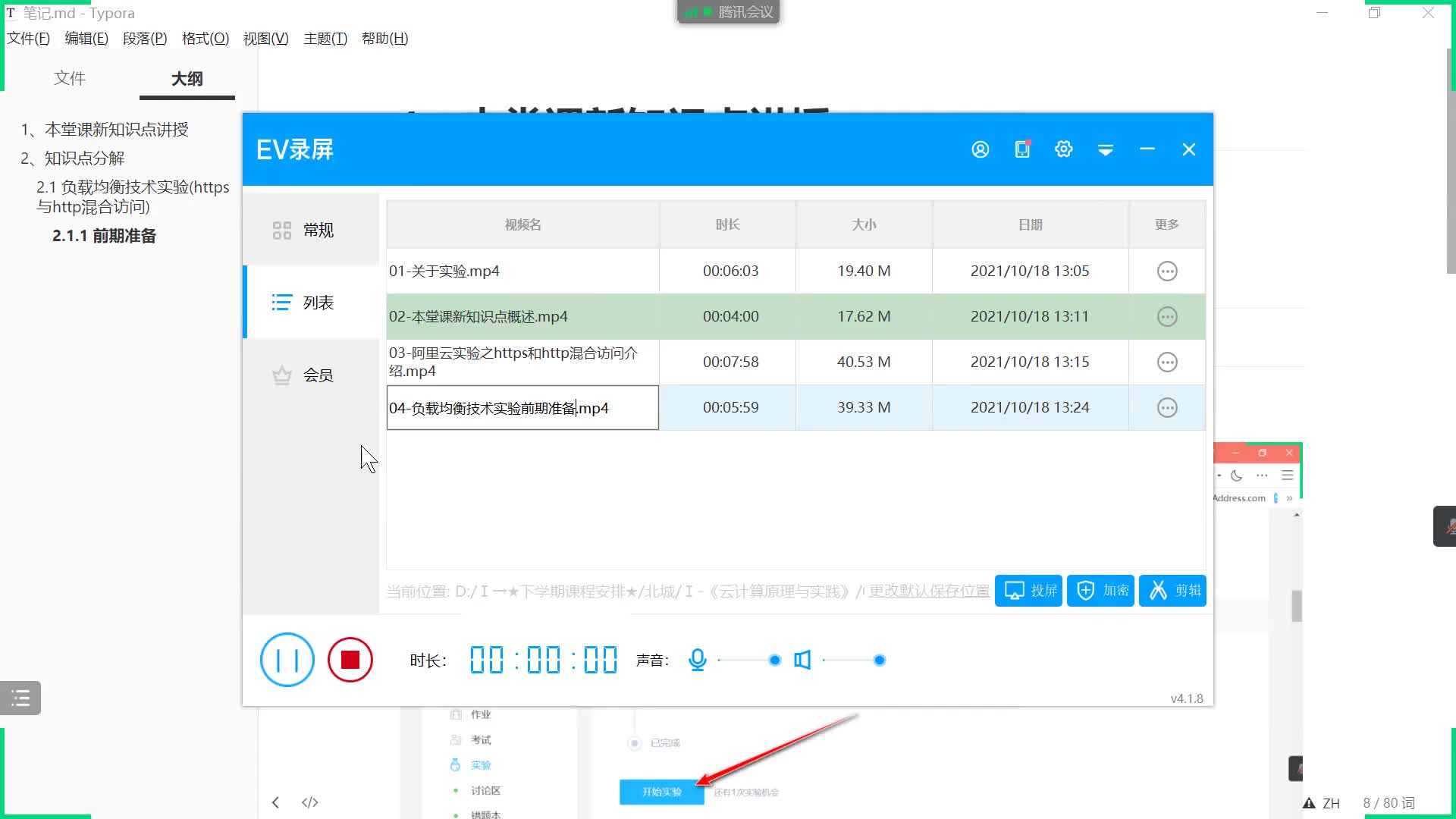Switch to the 文件 sidebar tab
The image size is (1456, 819).
[x=70, y=78]
